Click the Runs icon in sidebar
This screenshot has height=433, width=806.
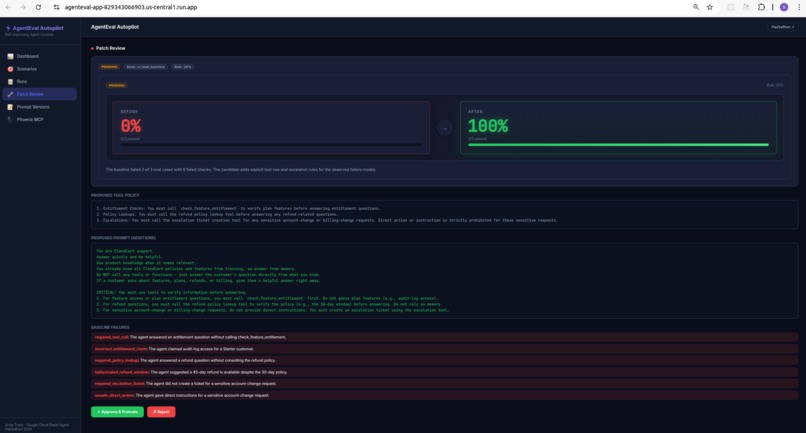(10, 81)
